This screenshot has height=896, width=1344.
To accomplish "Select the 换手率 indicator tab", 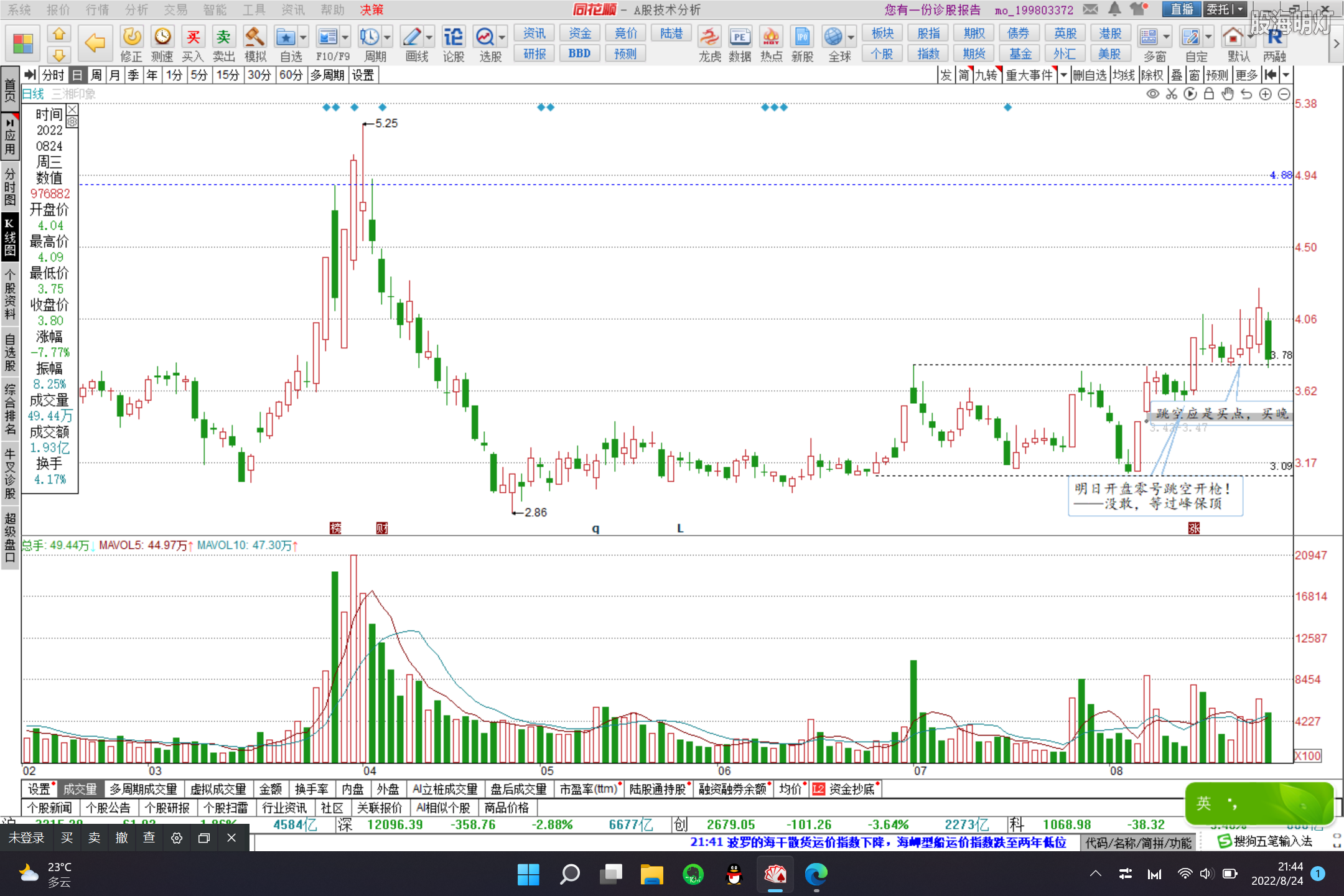I will point(312,789).
